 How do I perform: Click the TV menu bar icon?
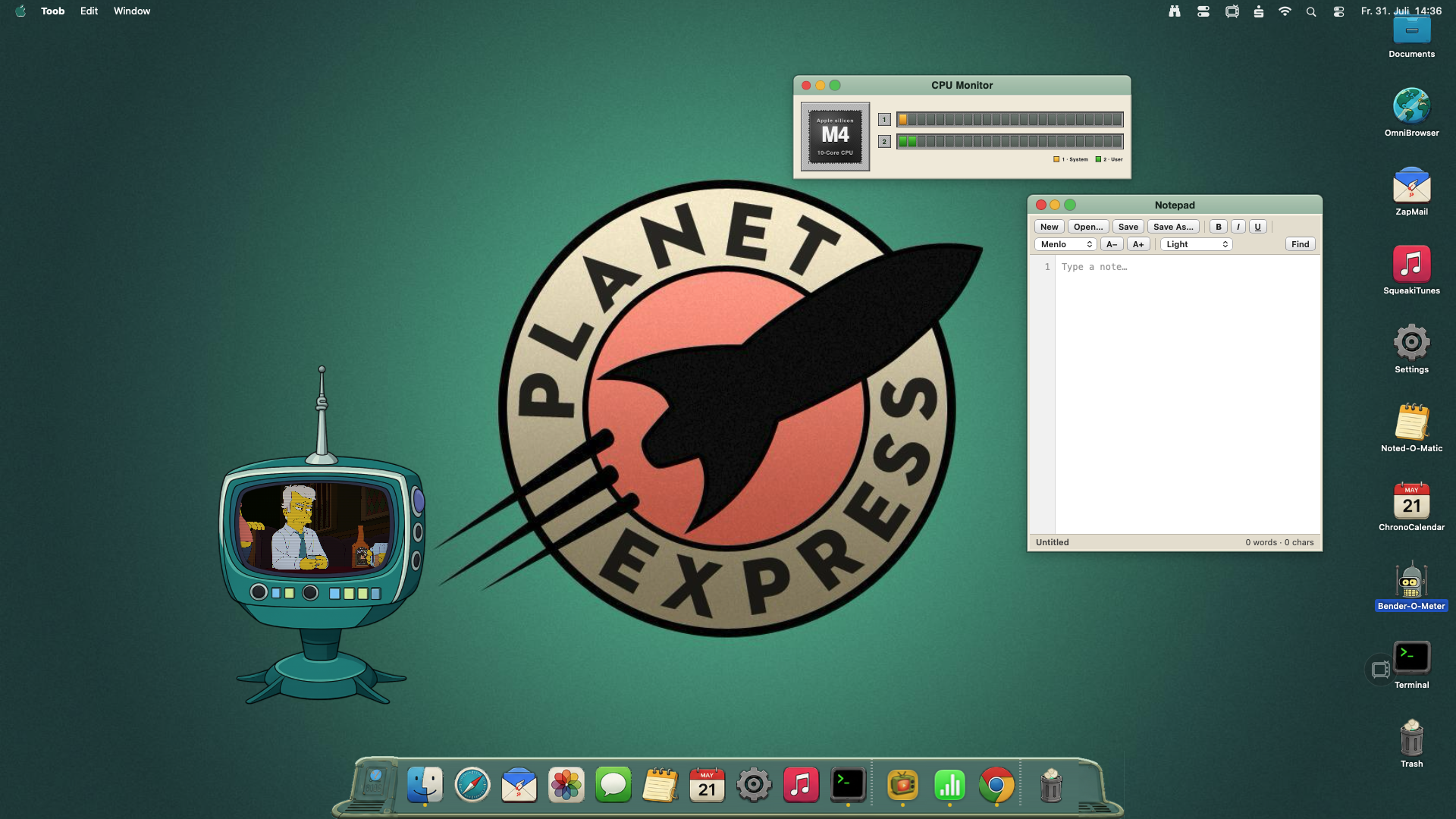[1232, 11]
